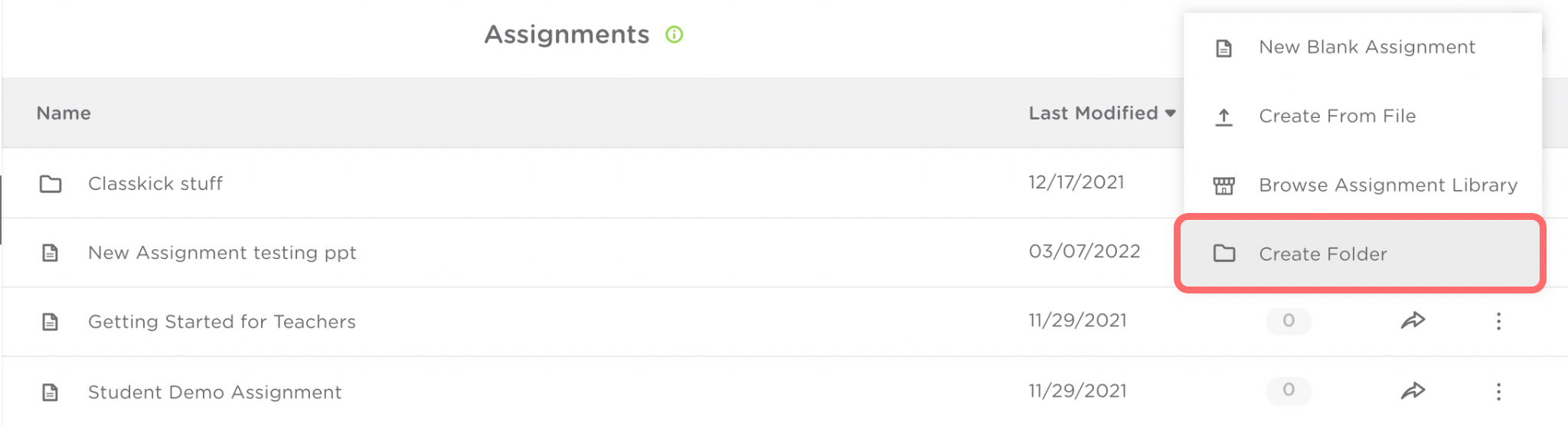Open Student Demo Assignment by name
The height and width of the screenshot is (426, 1568).
[x=214, y=392]
